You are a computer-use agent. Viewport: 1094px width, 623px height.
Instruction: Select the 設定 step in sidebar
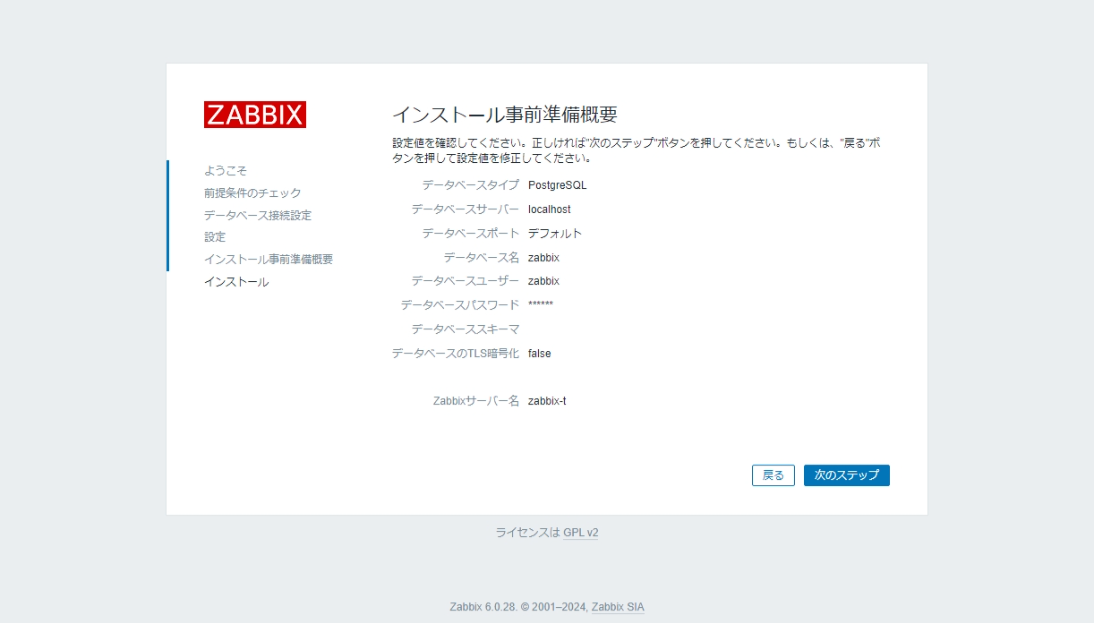215,237
